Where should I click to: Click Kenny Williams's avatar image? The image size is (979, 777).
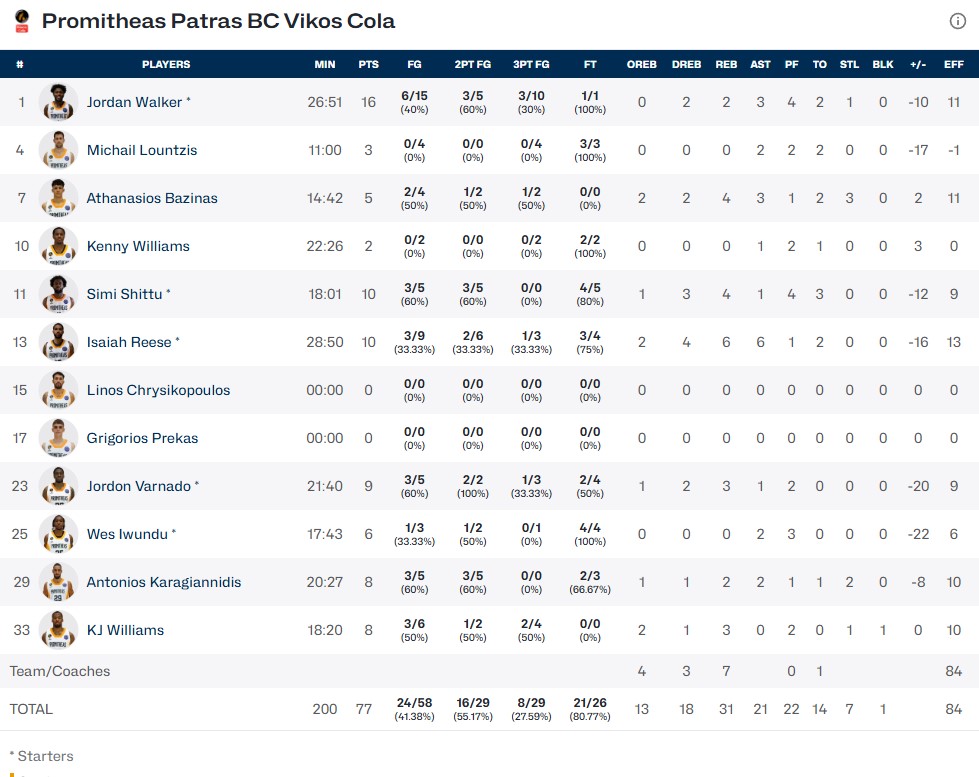click(59, 246)
